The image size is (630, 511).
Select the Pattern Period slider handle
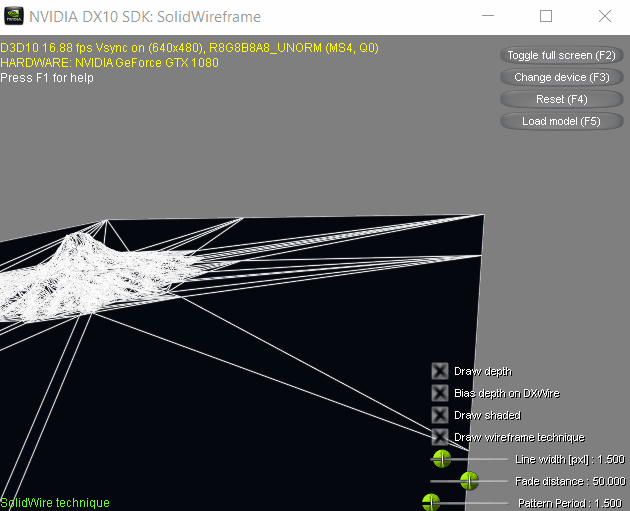pyautogui.click(x=431, y=502)
